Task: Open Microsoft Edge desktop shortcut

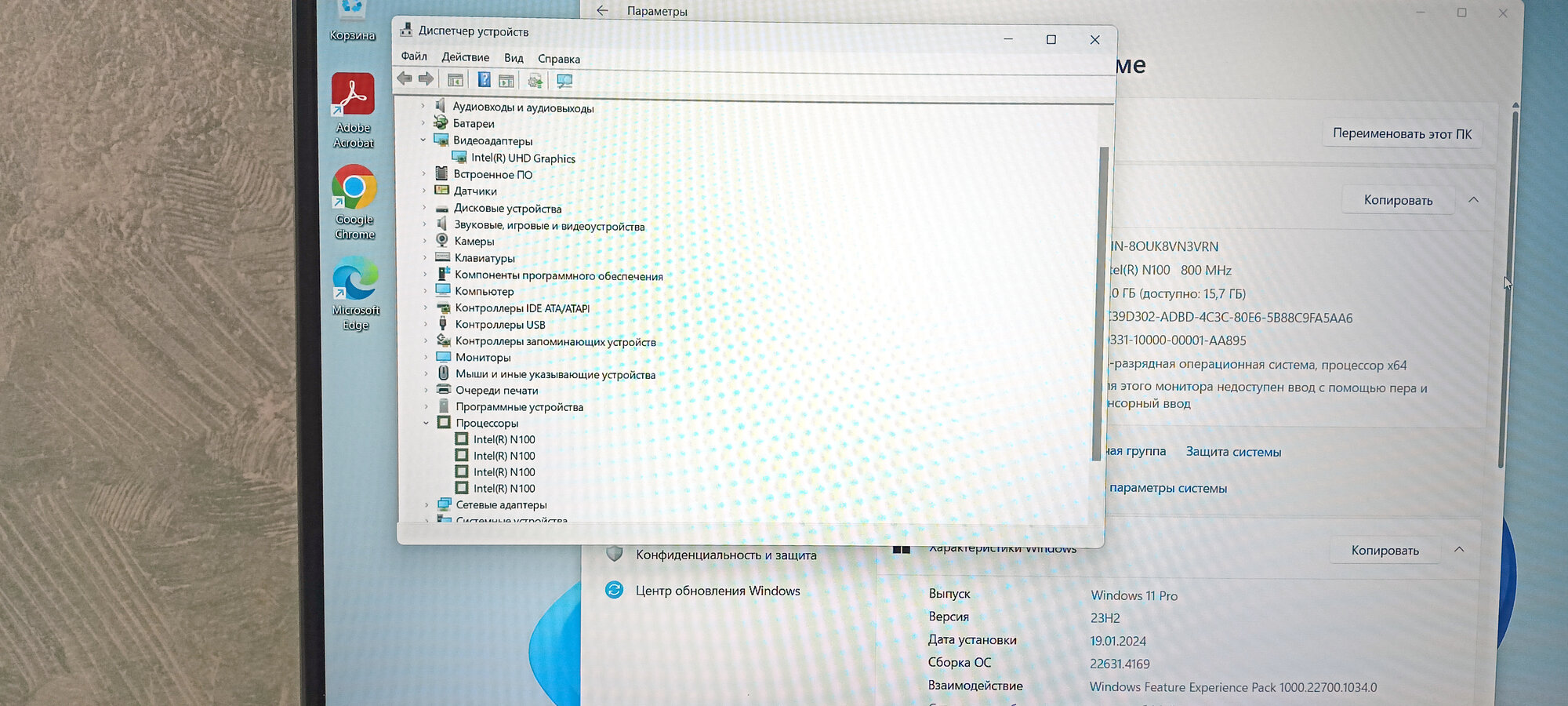Action: (x=355, y=294)
